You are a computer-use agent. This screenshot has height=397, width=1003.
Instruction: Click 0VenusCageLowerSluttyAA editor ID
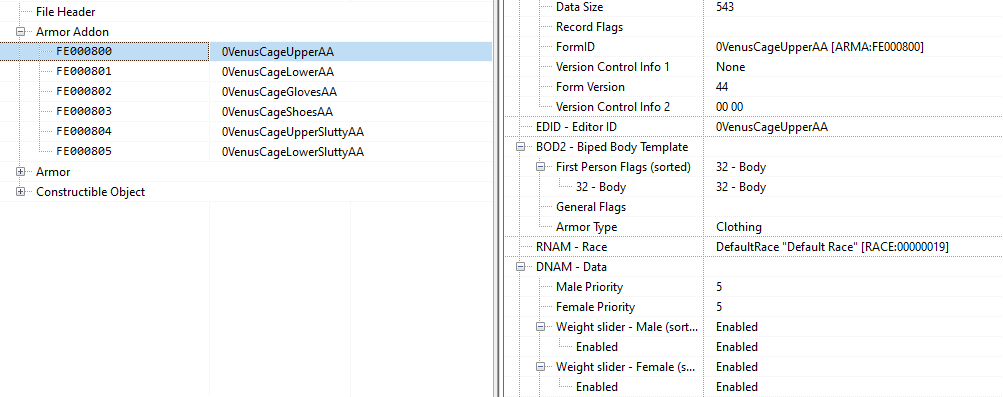(293, 152)
